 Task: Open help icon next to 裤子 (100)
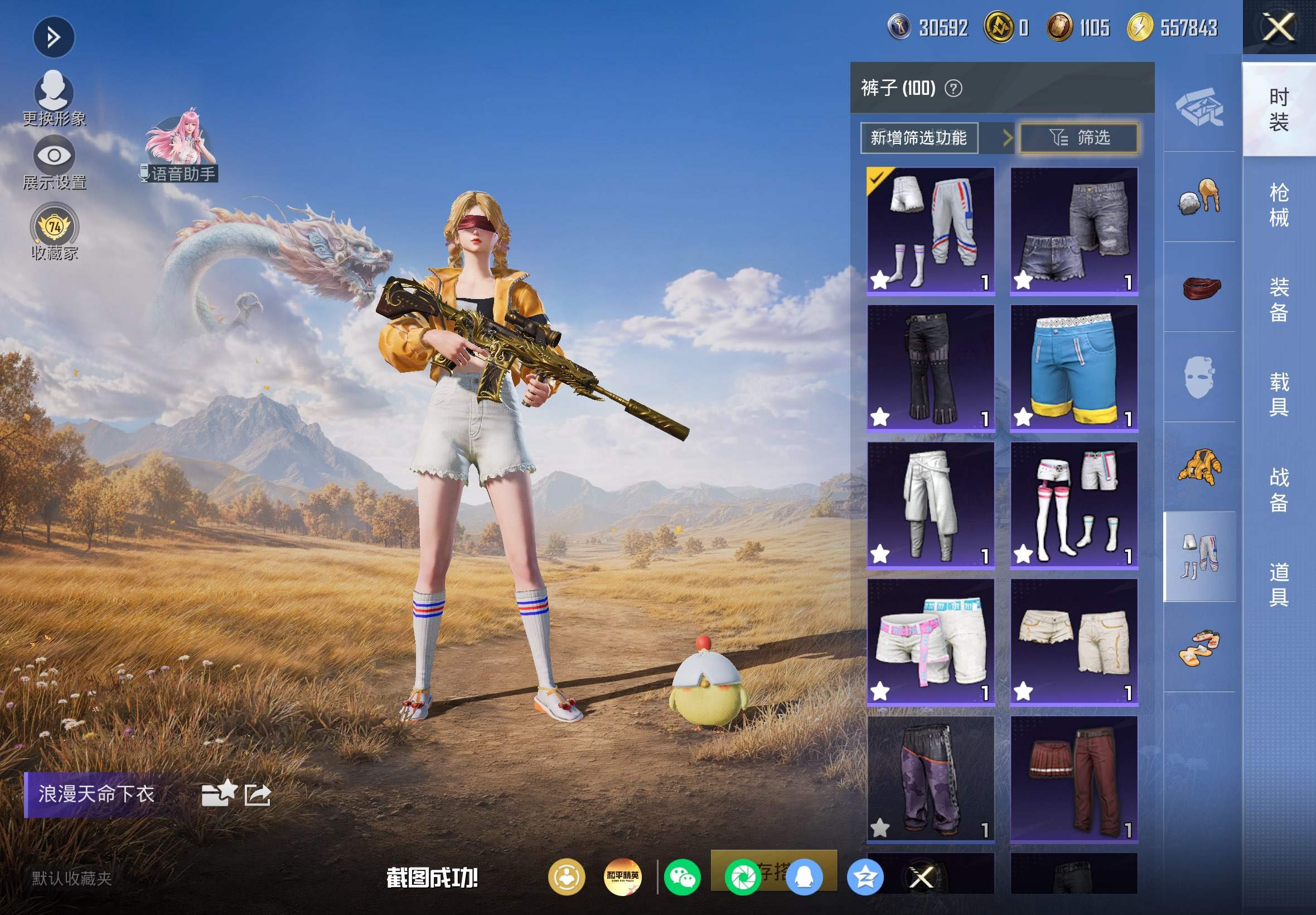point(954,88)
